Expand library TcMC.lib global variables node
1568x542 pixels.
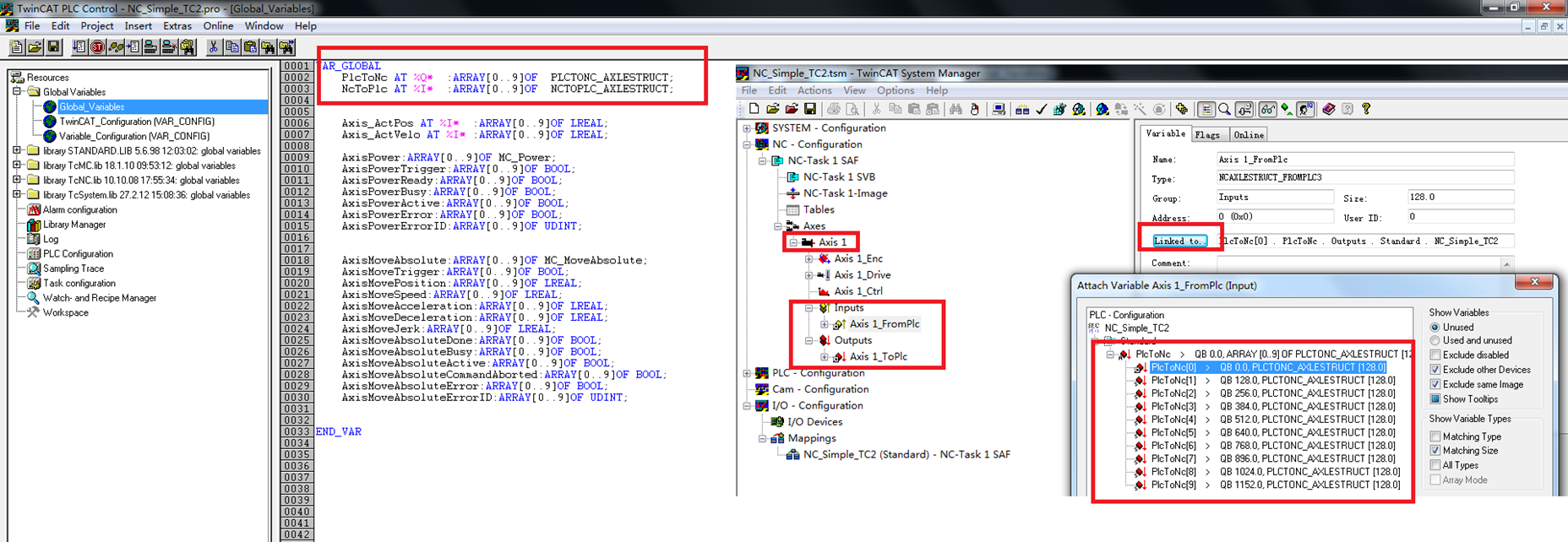pos(17,165)
